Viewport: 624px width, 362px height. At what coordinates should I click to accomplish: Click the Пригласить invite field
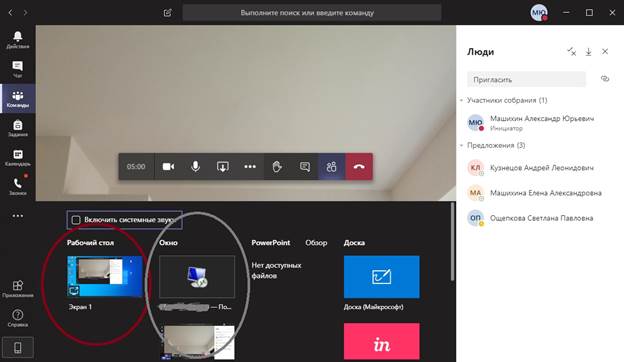coord(526,80)
